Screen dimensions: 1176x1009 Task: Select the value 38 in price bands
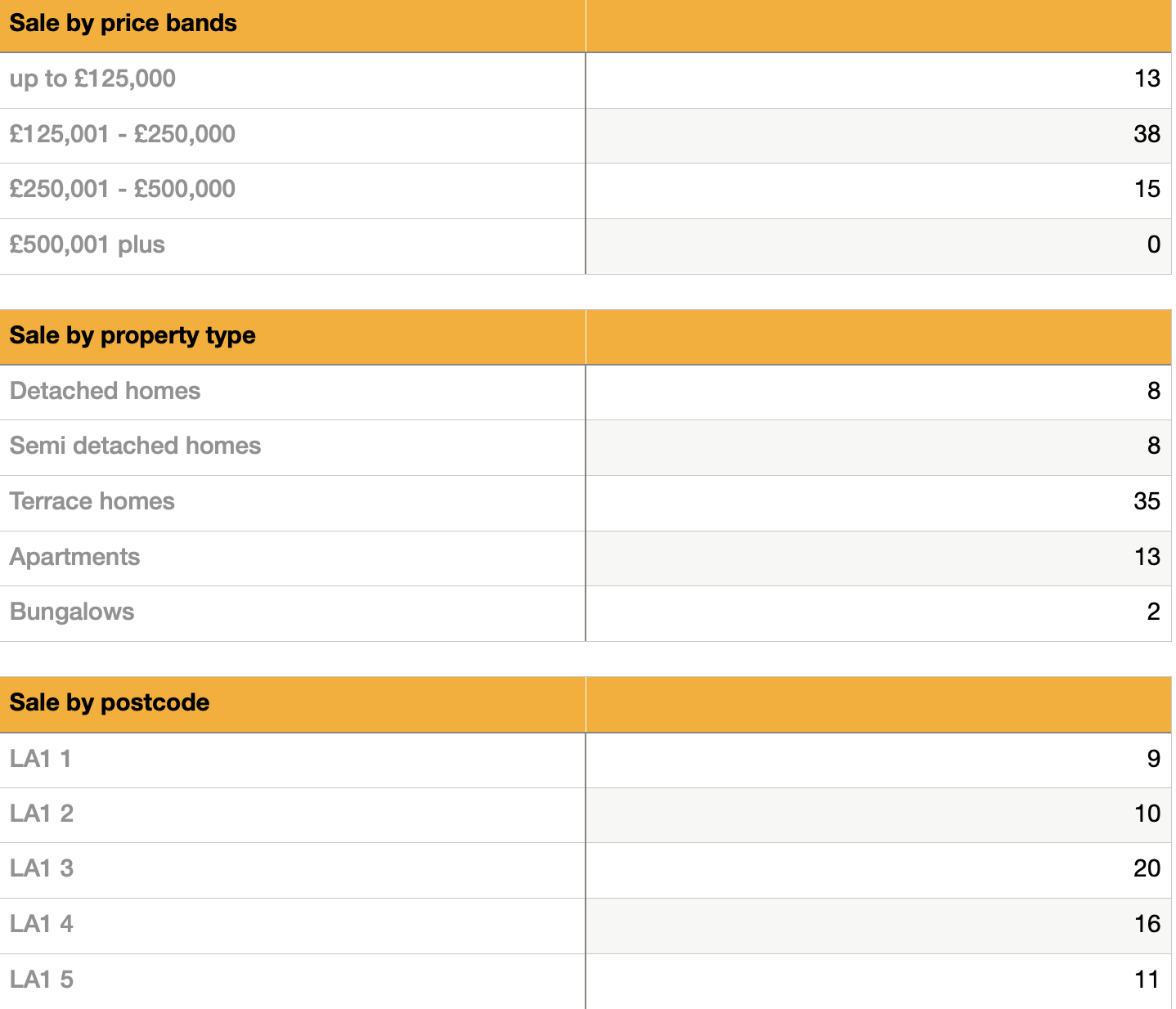[x=1146, y=134]
